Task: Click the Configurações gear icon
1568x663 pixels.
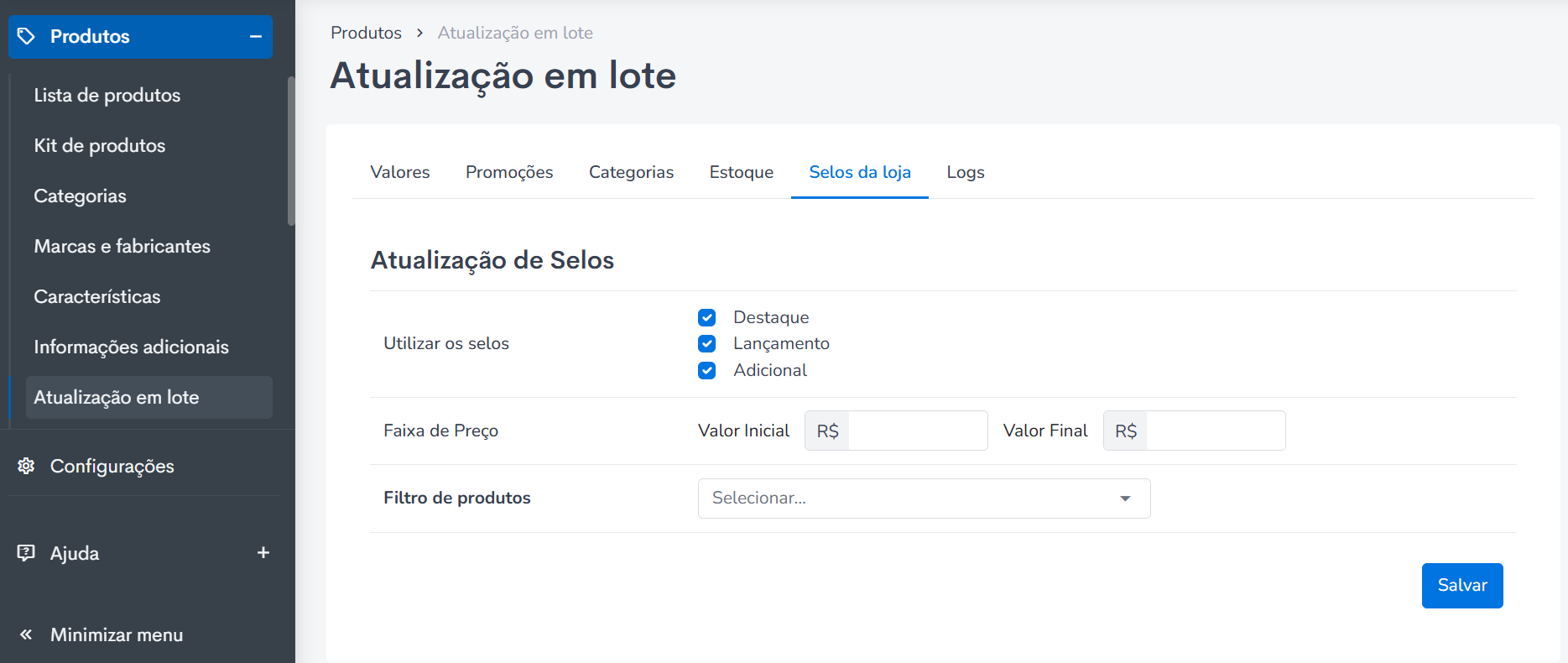Action: 26,466
